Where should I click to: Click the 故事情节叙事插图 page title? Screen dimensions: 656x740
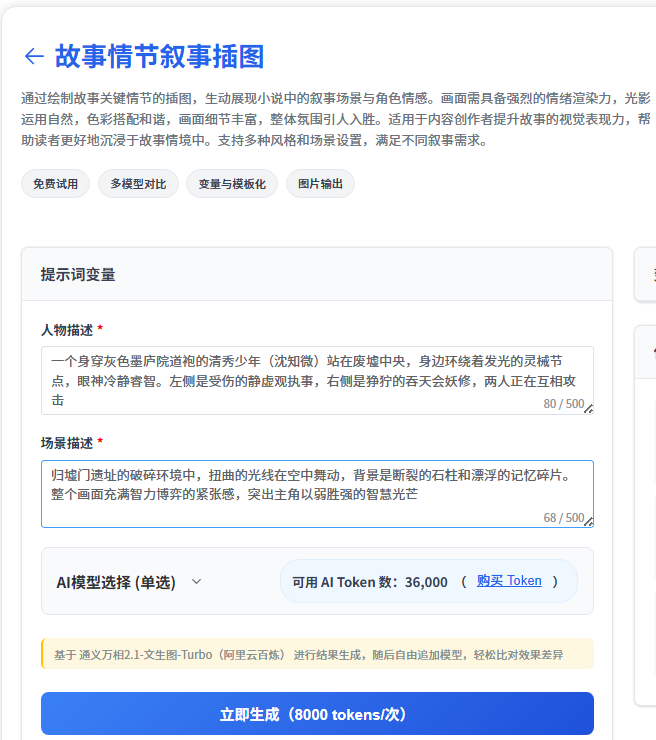pos(159,56)
